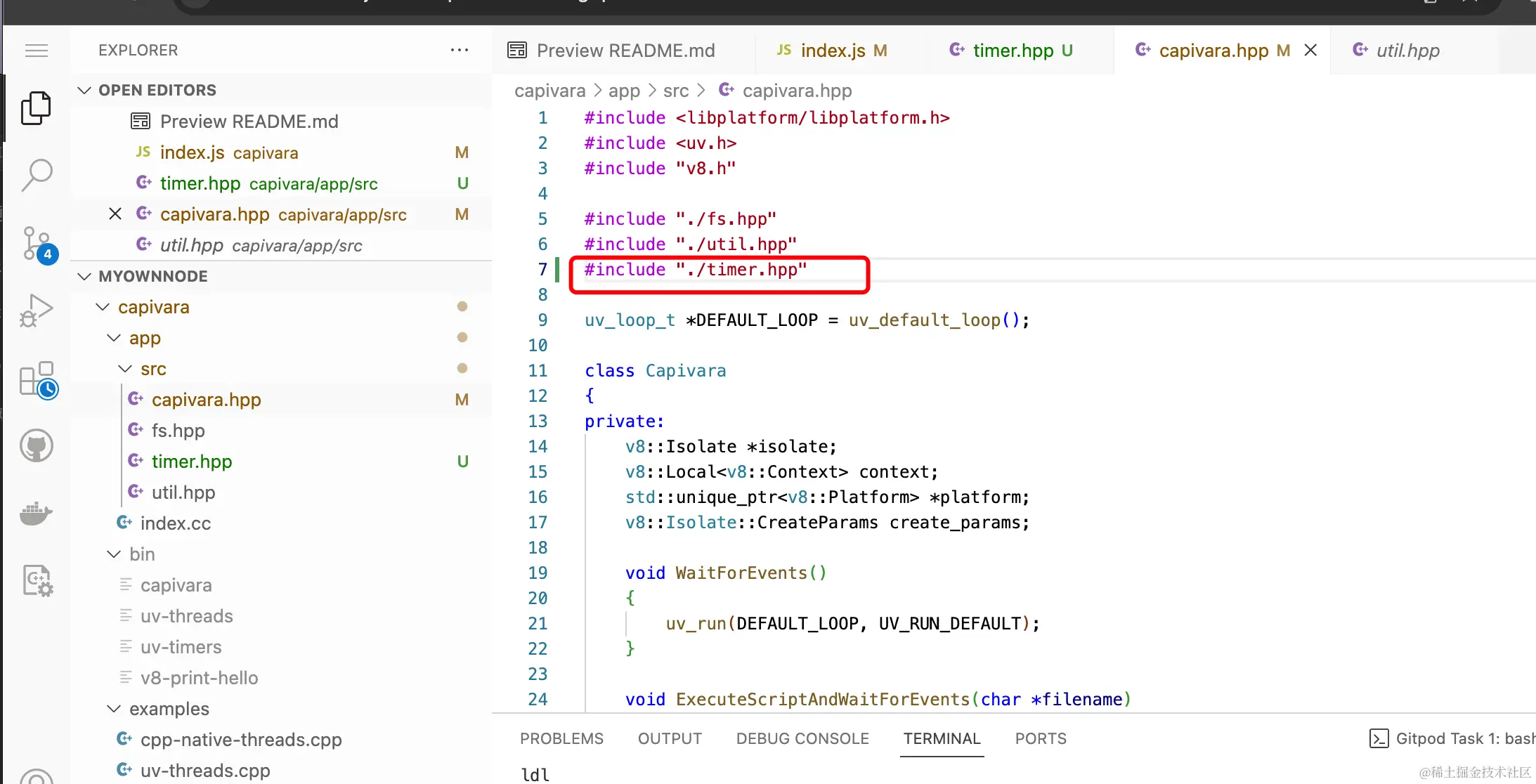Image resolution: width=1536 pixels, height=784 pixels.
Task: Open the GitHub view icon
Action: [x=36, y=445]
